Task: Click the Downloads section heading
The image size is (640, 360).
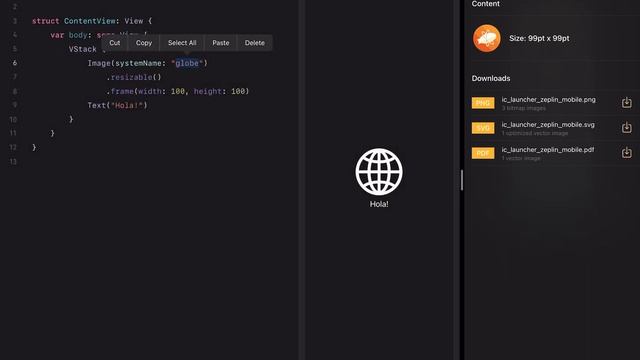Action: 491,78
